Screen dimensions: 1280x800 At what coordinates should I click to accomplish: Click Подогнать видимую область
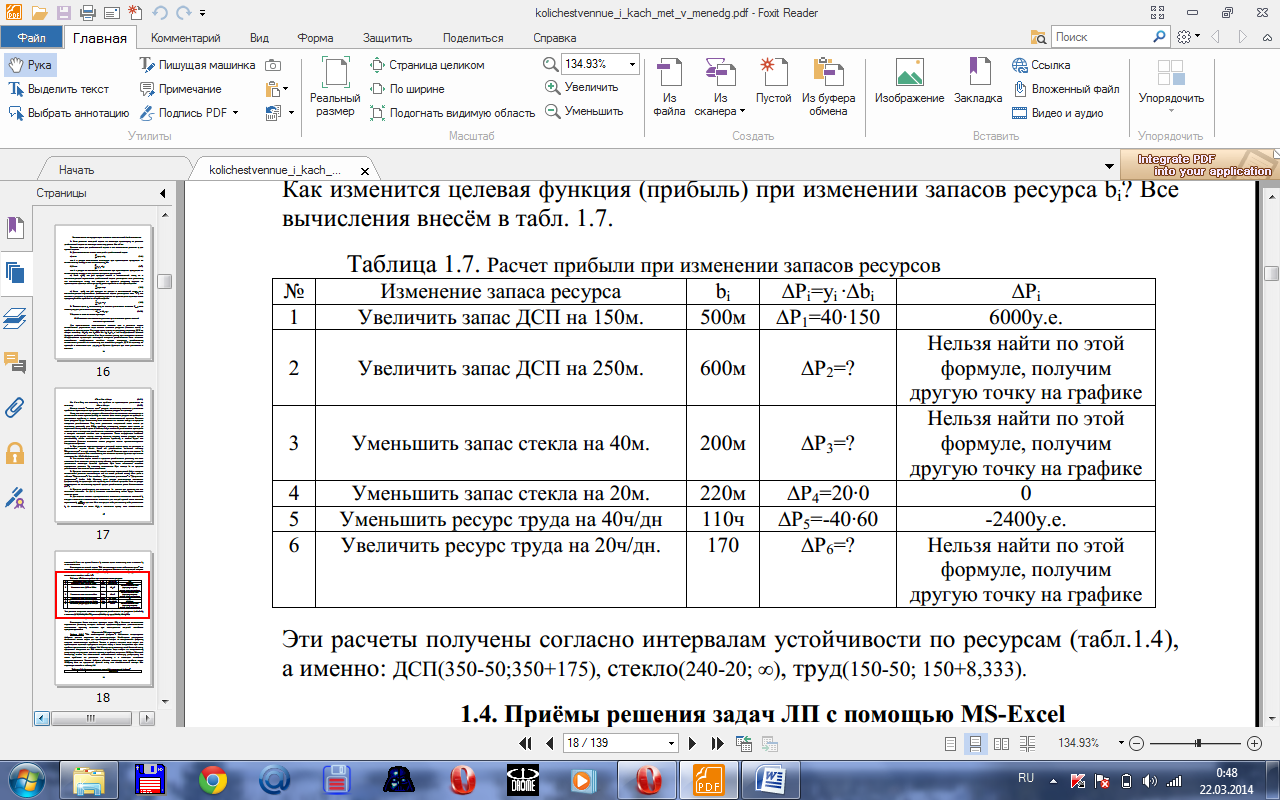coord(453,113)
